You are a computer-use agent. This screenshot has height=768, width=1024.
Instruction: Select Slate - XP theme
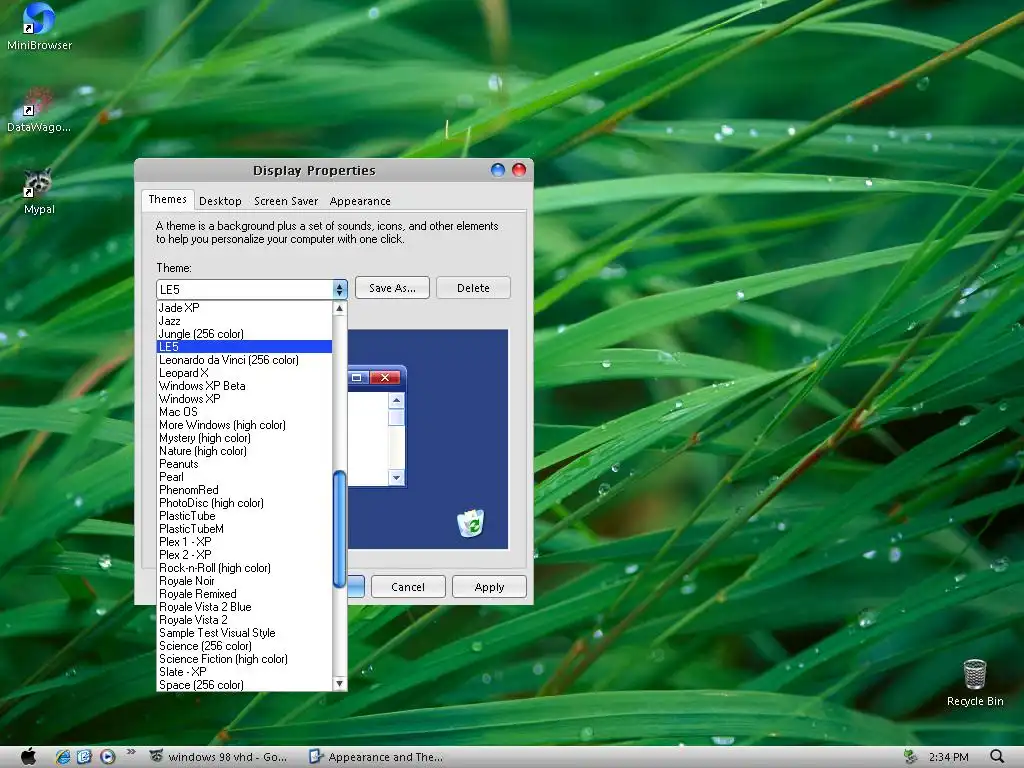click(244, 672)
